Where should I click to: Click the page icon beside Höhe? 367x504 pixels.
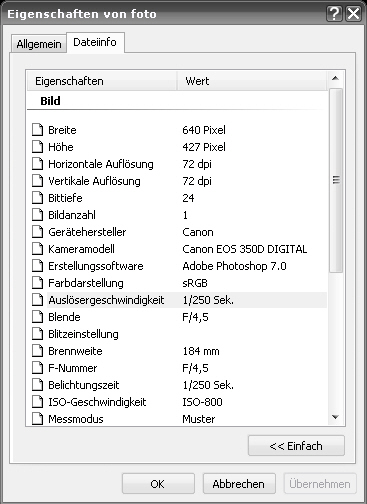[x=38, y=147]
